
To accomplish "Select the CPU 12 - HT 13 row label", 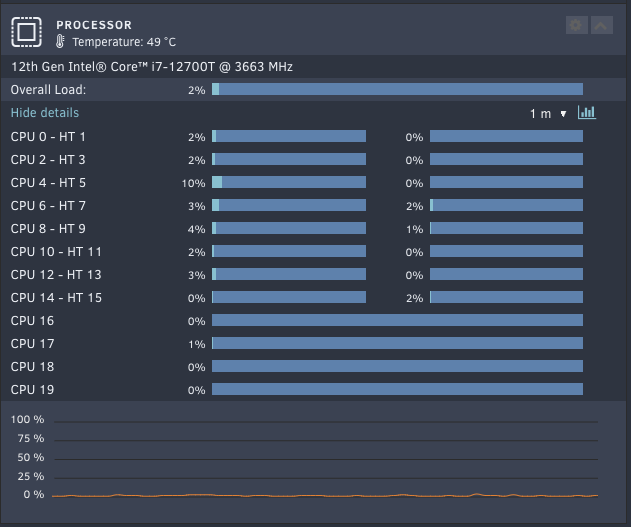I will pos(56,274).
